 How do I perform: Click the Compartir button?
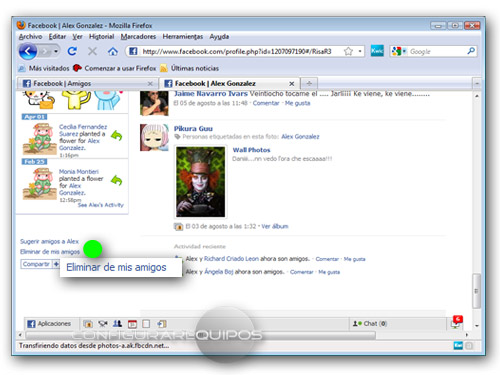coord(36,264)
